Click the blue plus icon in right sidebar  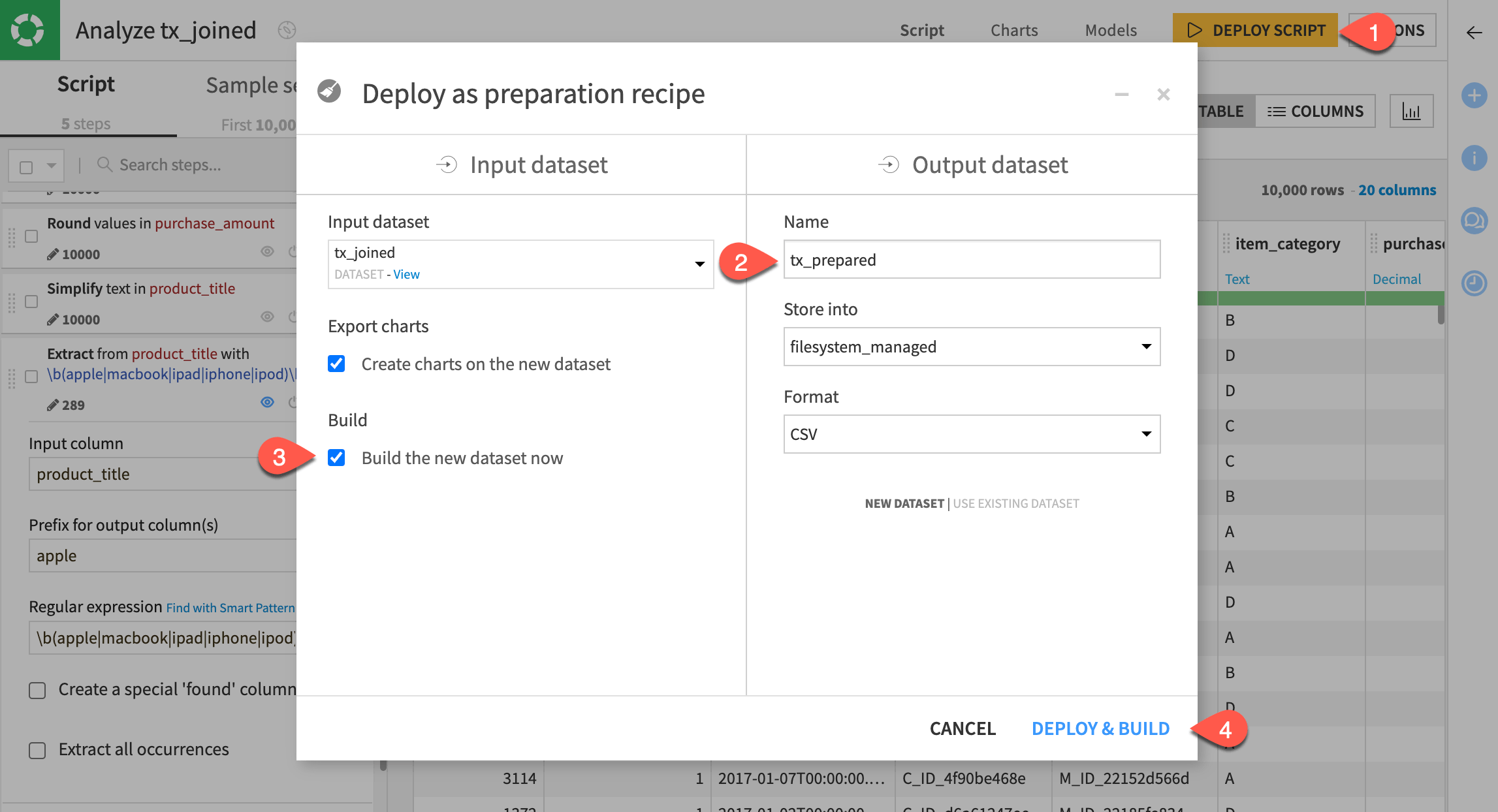pyautogui.click(x=1474, y=95)
